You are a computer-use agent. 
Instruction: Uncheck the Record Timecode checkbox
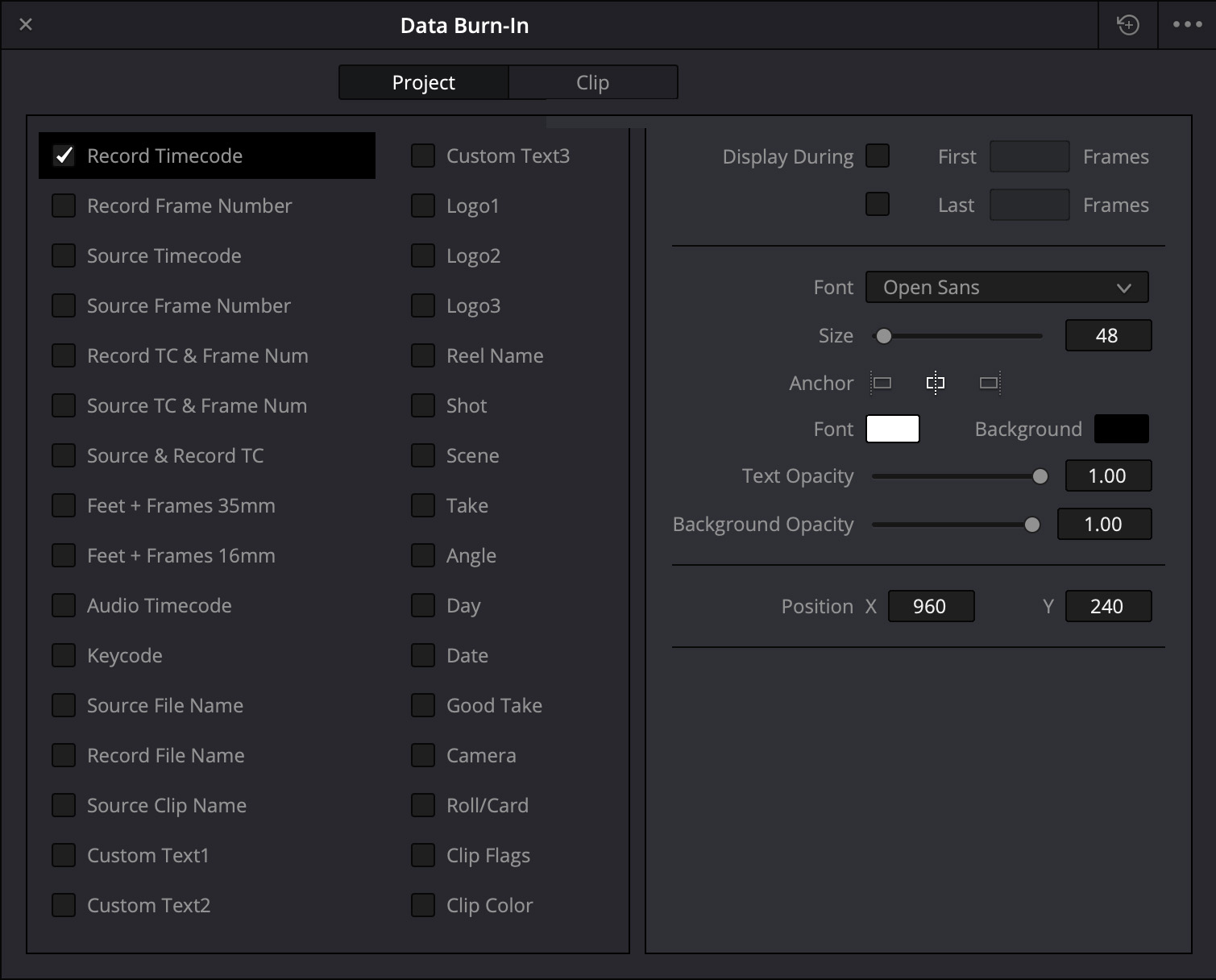64,156
